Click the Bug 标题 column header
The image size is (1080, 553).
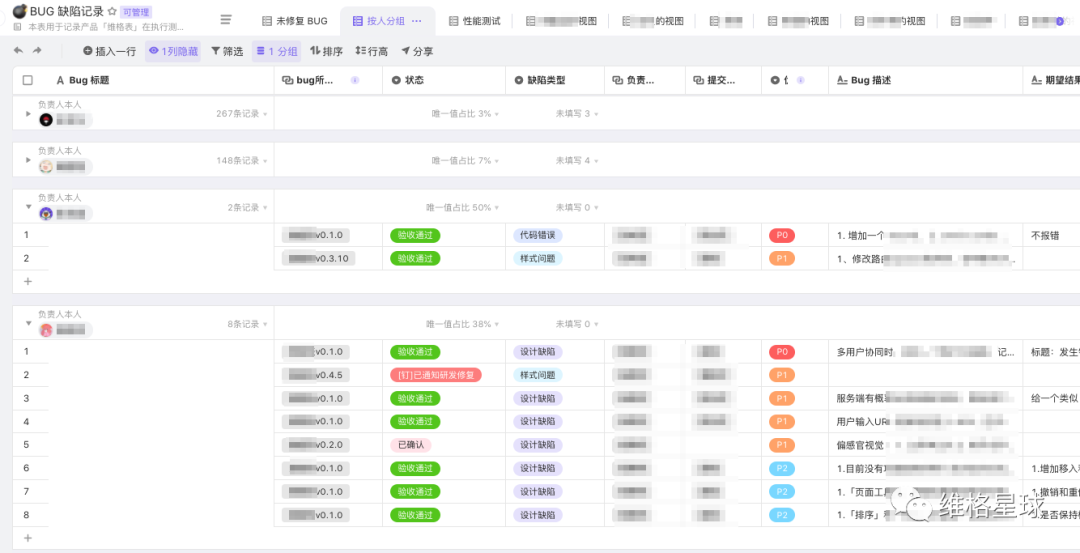tap(143, 80)
